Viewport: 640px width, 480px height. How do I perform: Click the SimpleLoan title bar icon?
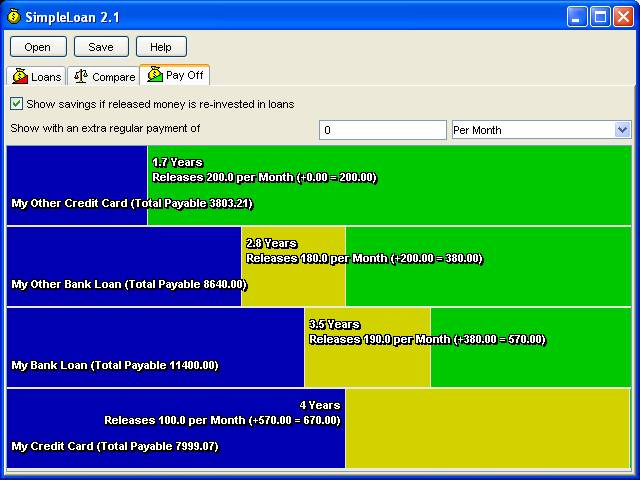tap(12, 15)
